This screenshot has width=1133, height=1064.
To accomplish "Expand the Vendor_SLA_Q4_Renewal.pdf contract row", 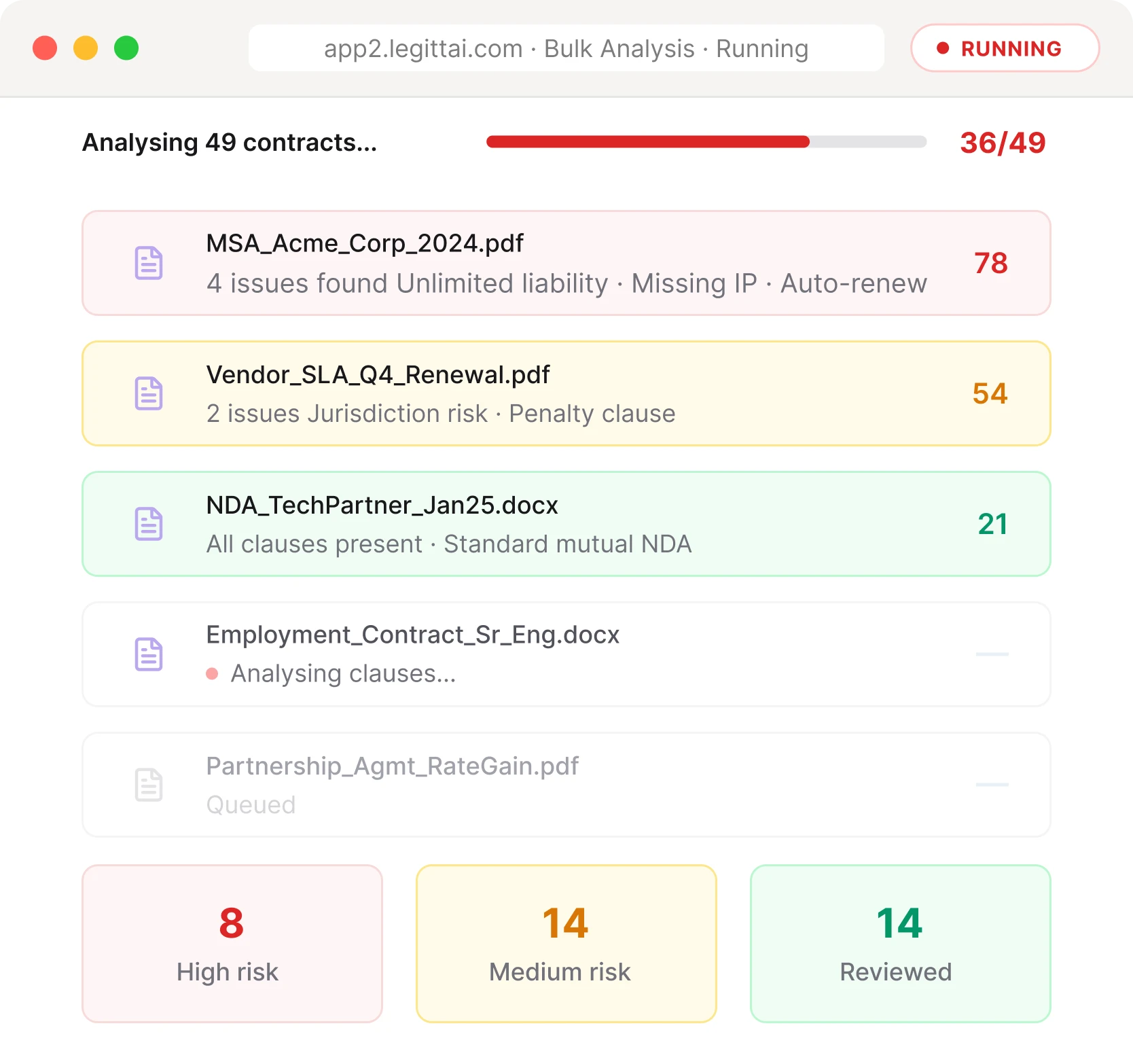I will 566,393.
